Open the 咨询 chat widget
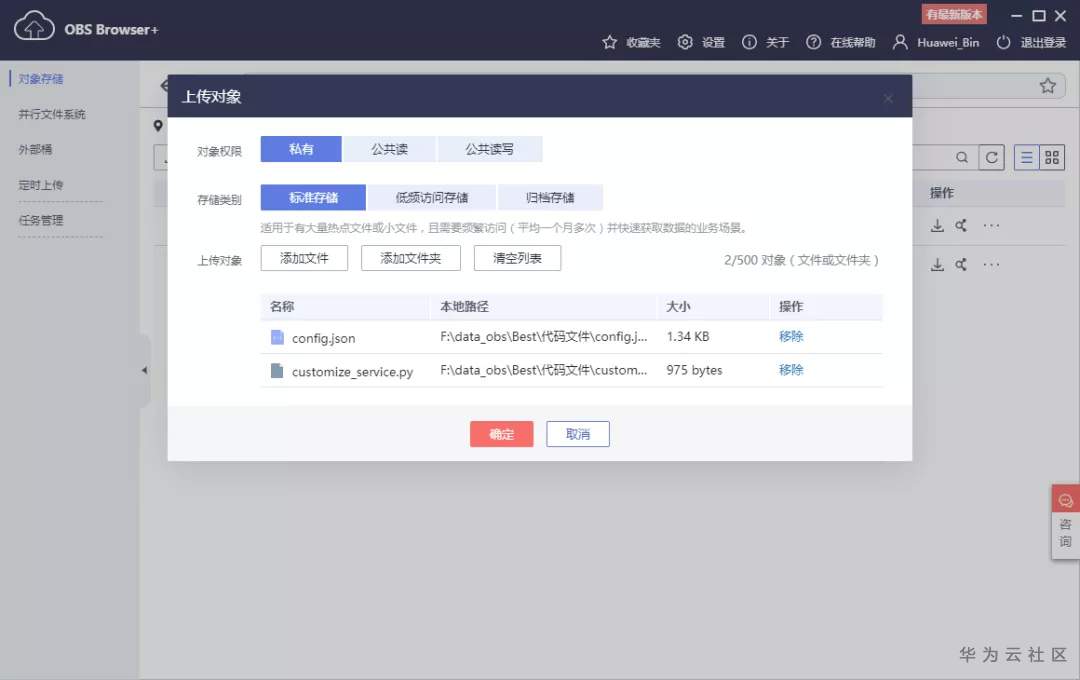Image resolution: width=1080 pixels, height=680 pixels. pos(1066,522)
